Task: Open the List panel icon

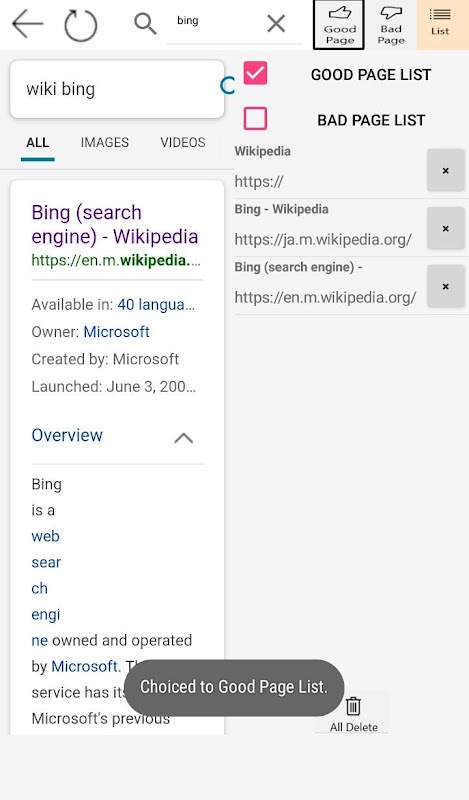Action: click(442, 25)
